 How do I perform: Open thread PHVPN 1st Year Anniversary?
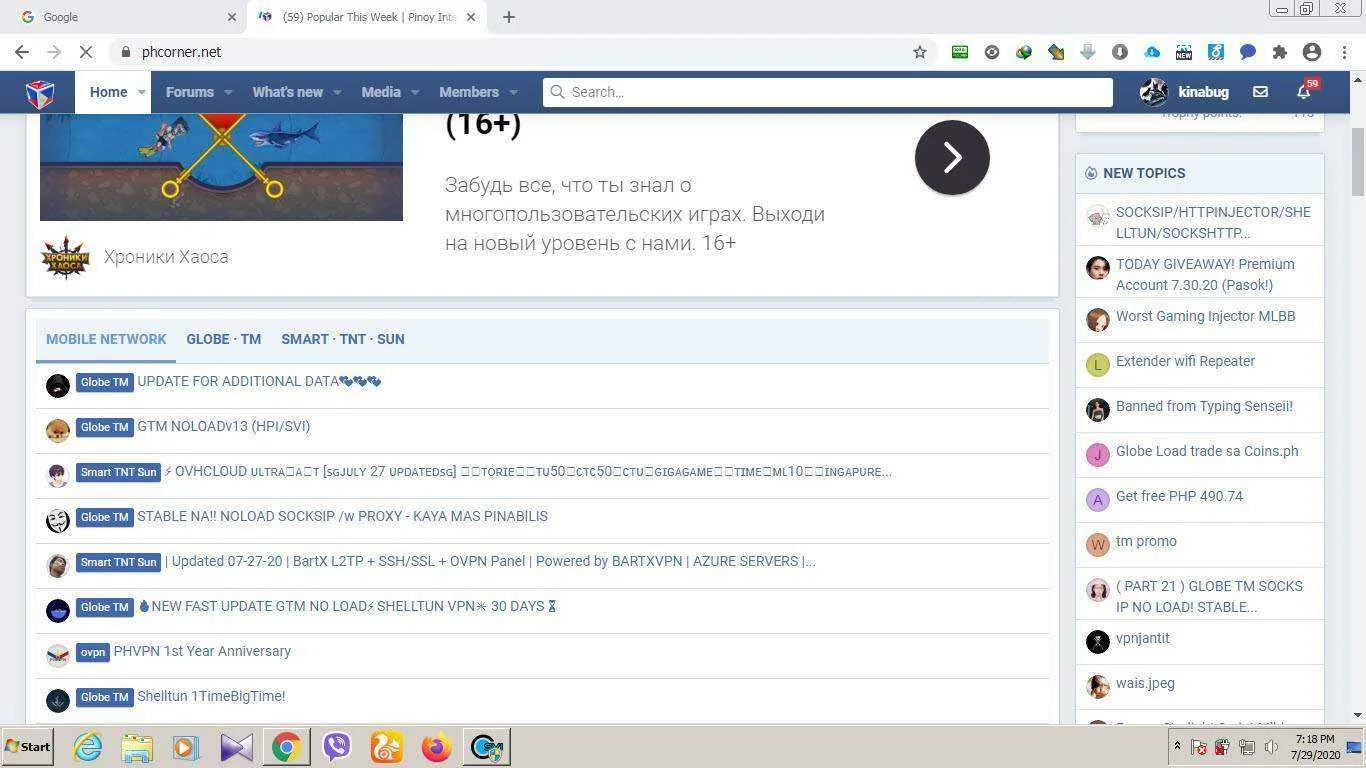[x=202, y=651]
